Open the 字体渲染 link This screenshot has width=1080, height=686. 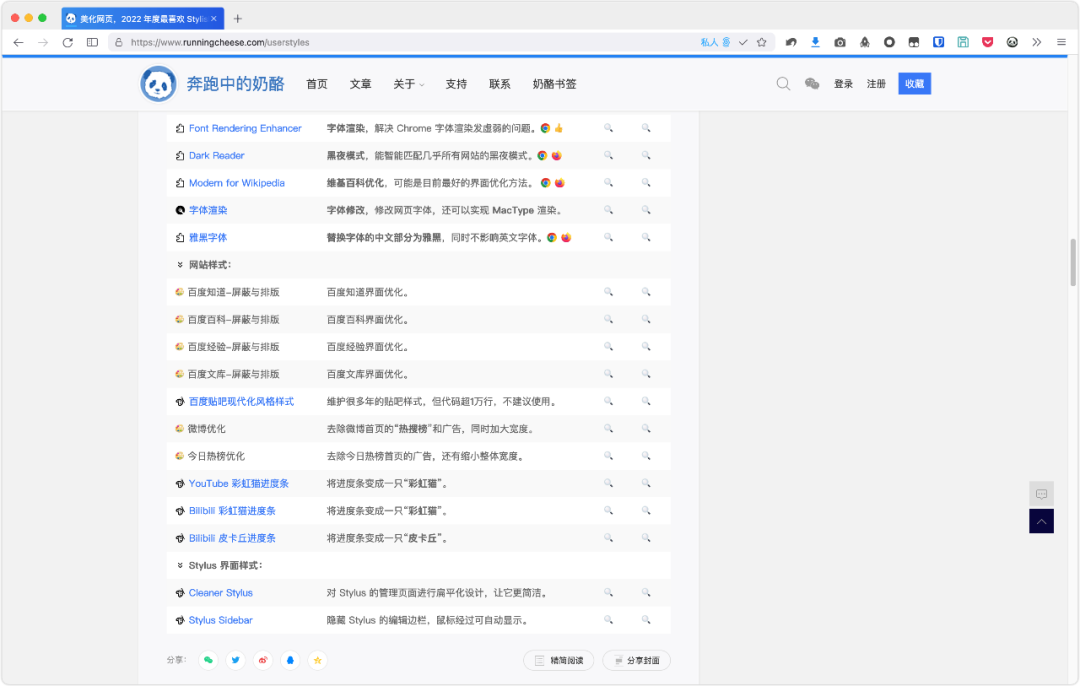pyautogui.click(x=208, y=210)
